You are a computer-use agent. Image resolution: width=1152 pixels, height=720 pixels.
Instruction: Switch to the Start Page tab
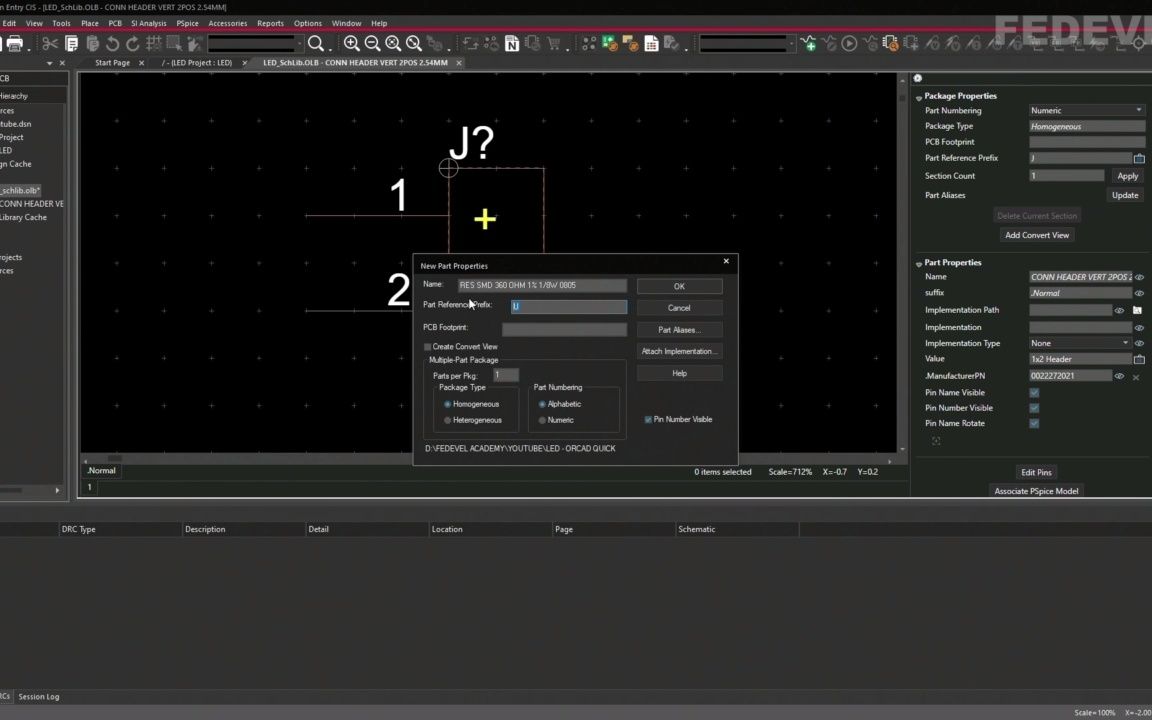[111, 61]
